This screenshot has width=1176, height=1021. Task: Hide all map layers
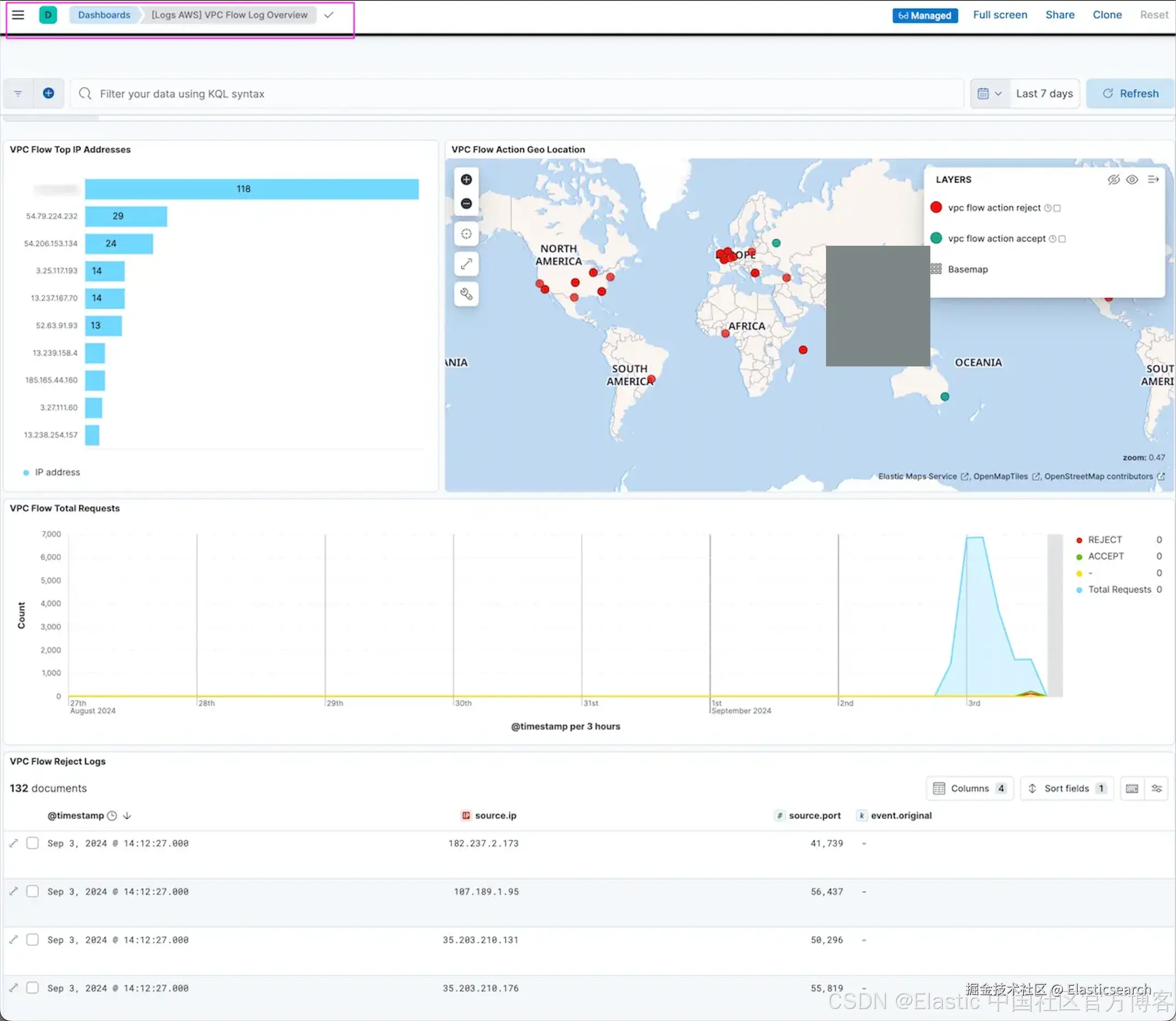point(1114,179)
